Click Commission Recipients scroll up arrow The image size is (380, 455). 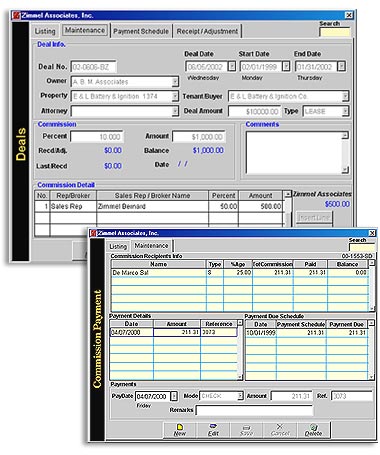point(372,263)
